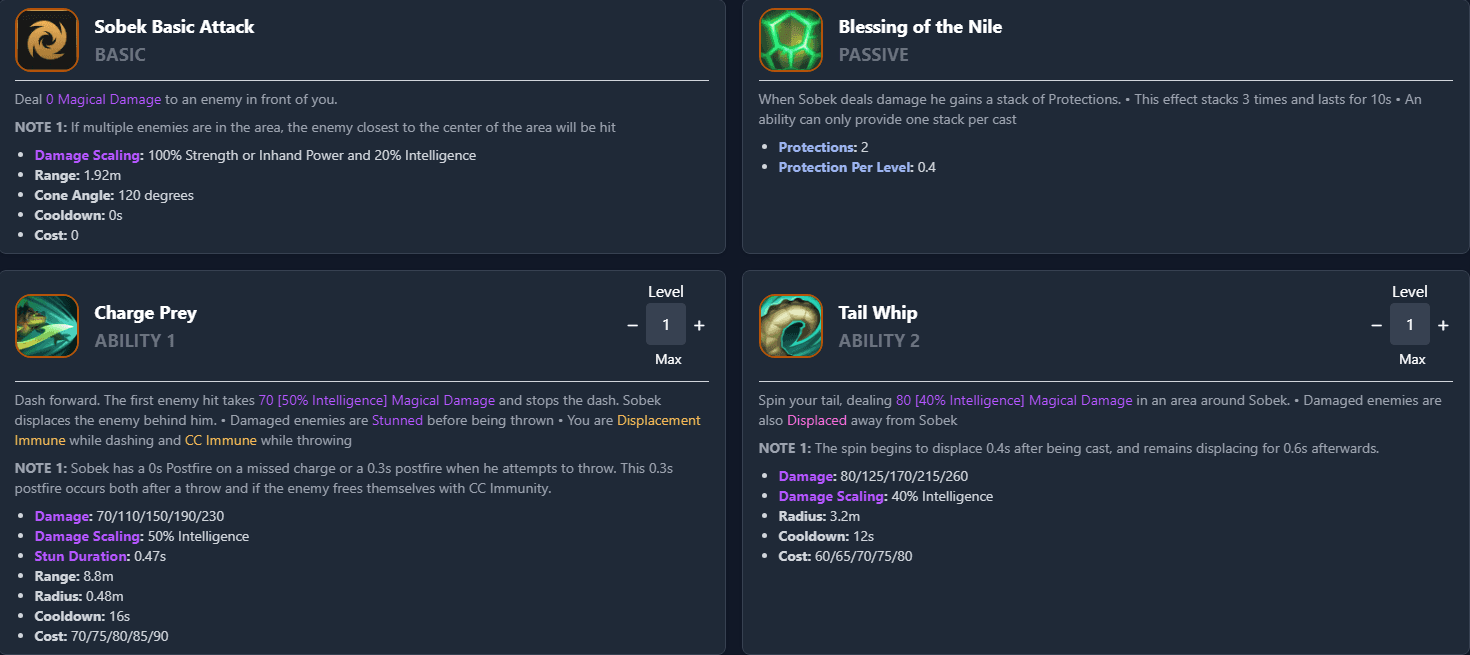Screen dimensions: 1470x655
Task: Click the Sobek Basic Attack ability icon
Action: tap(47, 40)
